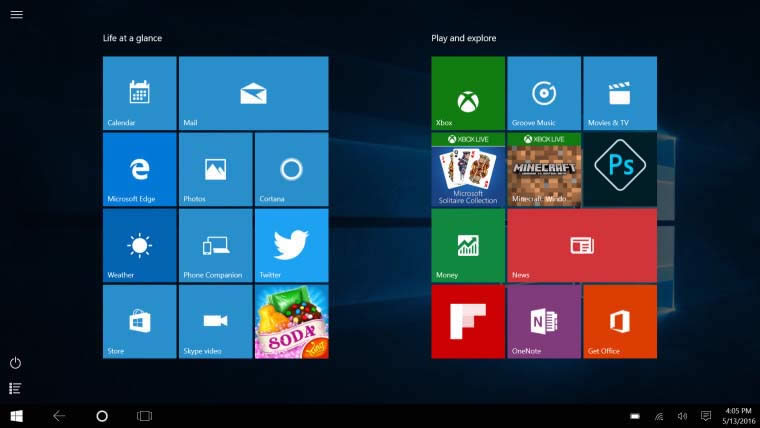Screen dimensions: 760x428
Task: Open Microsoft Edge browser tile
Action: tap(139, 169)
